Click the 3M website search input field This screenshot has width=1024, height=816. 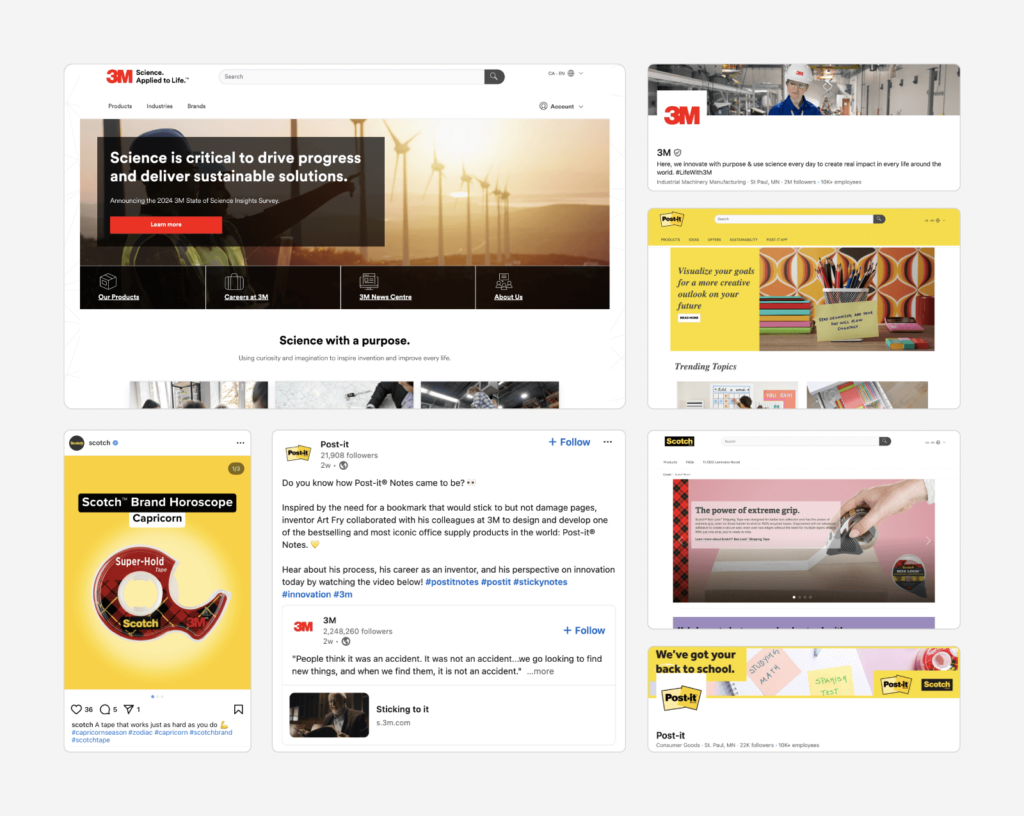[352, 76]
